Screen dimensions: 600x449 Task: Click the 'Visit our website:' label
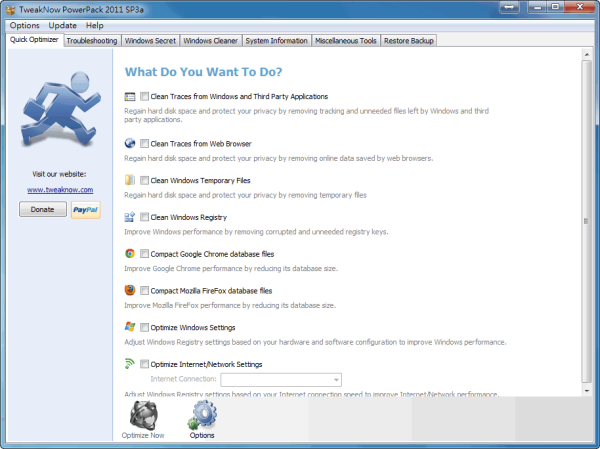[x=59, y=174]
